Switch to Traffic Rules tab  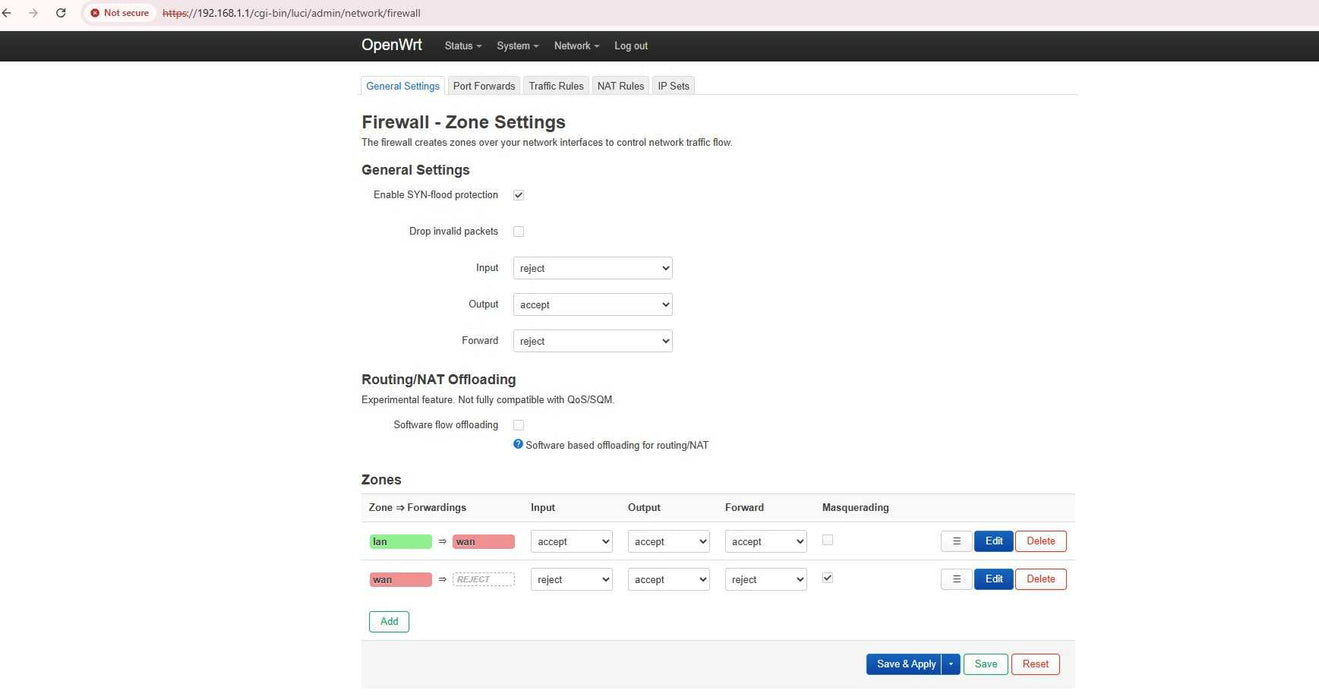click(x=556, y=86)
